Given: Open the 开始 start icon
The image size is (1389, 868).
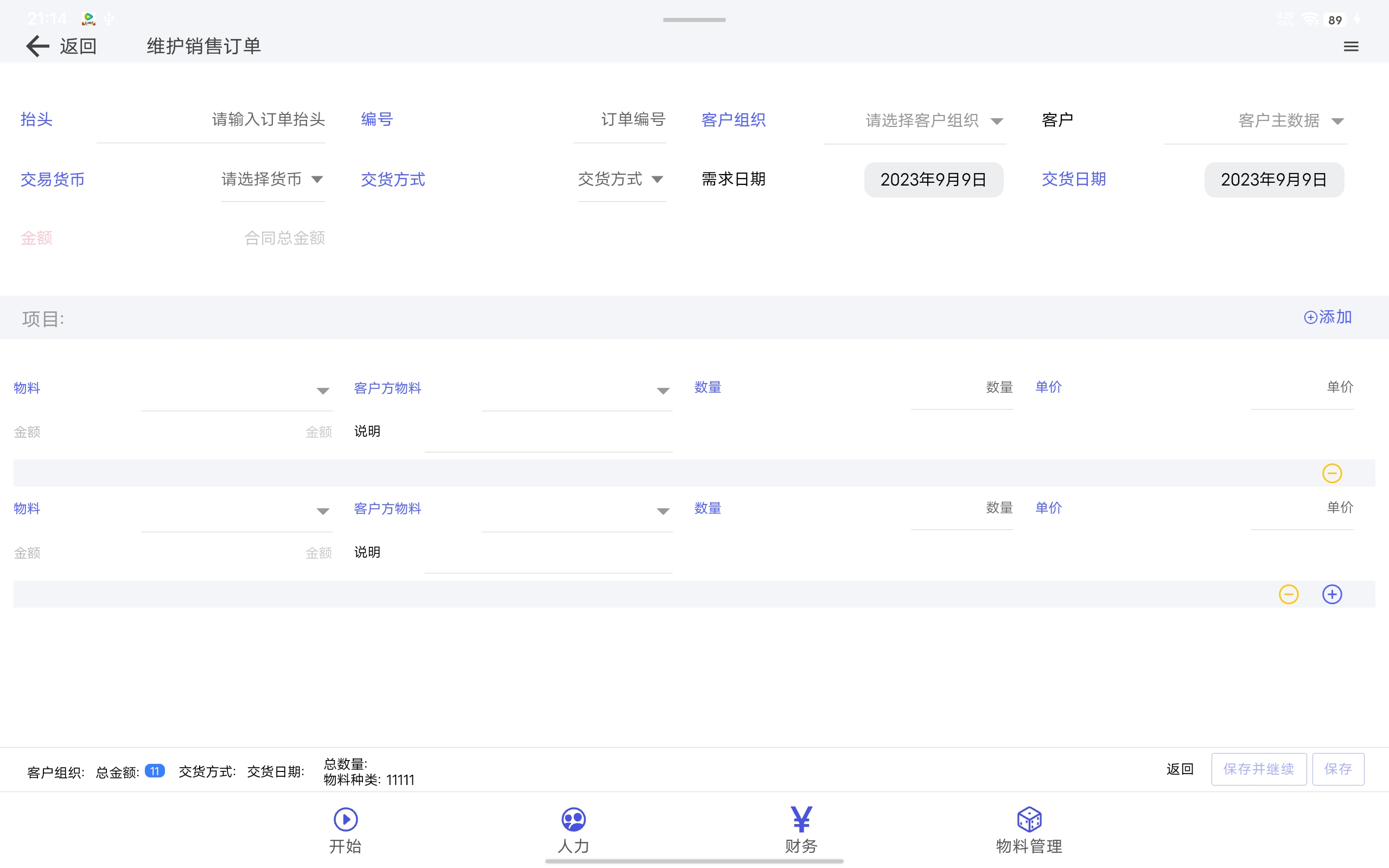Looking at the screenshot, I should [346, 820].
